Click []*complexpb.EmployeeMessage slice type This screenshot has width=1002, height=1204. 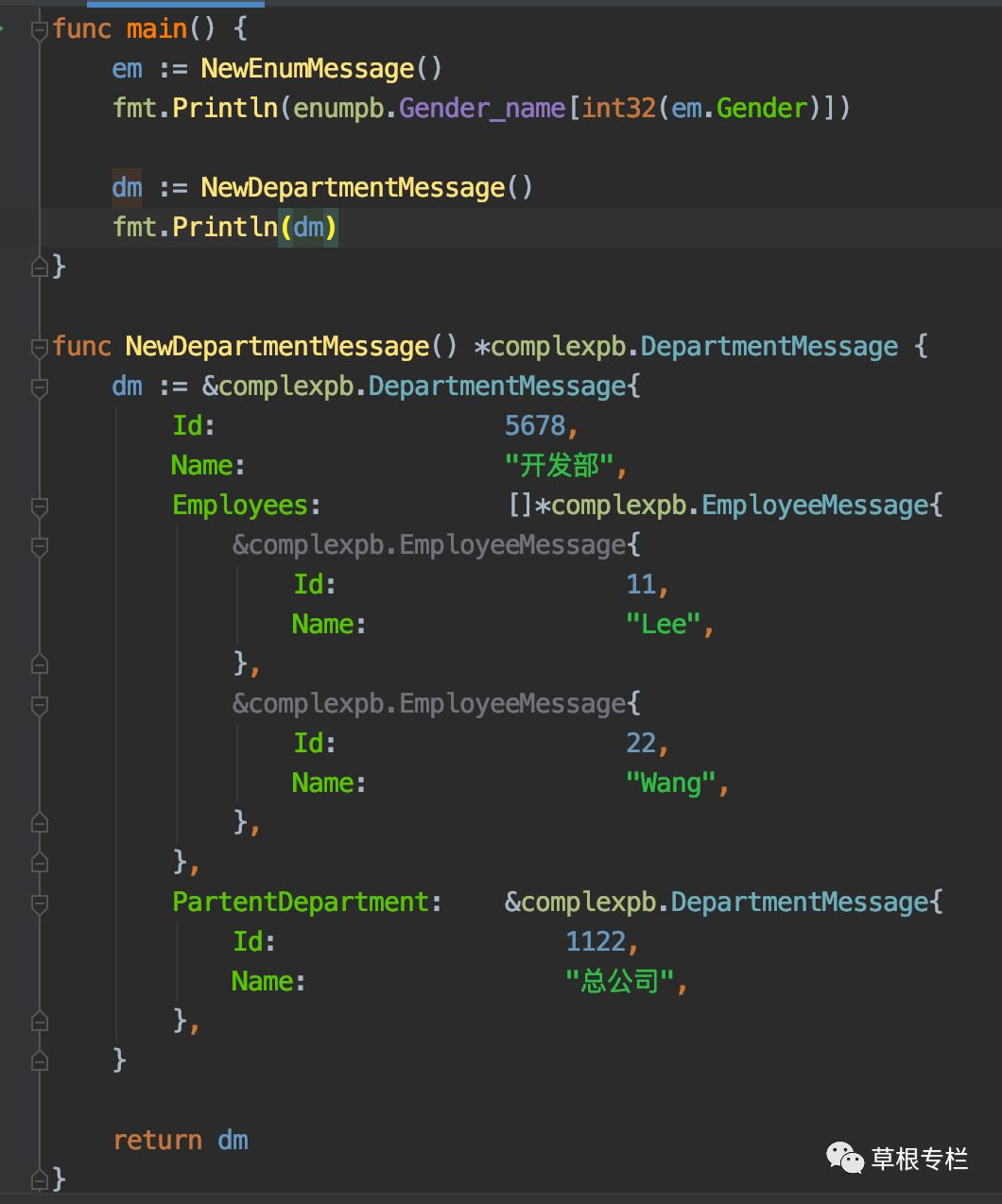pos(725,506)
